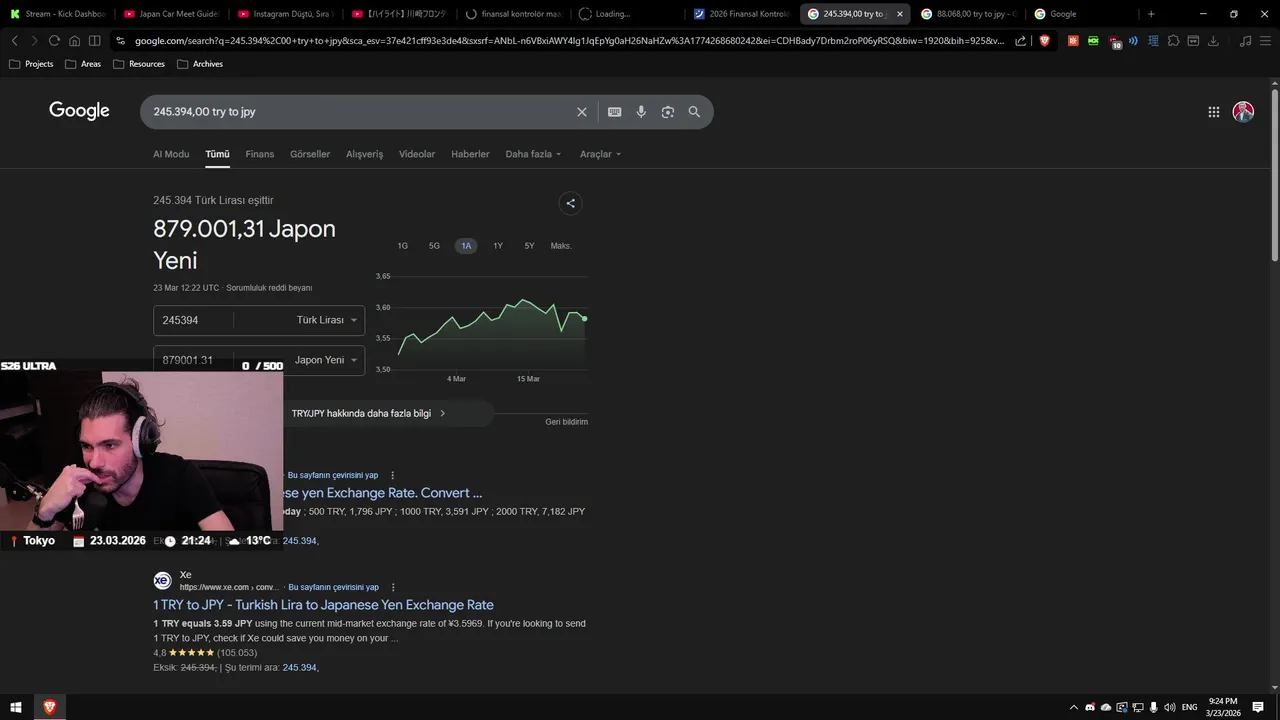Open extension with badge showing 10

(1114, 42)
